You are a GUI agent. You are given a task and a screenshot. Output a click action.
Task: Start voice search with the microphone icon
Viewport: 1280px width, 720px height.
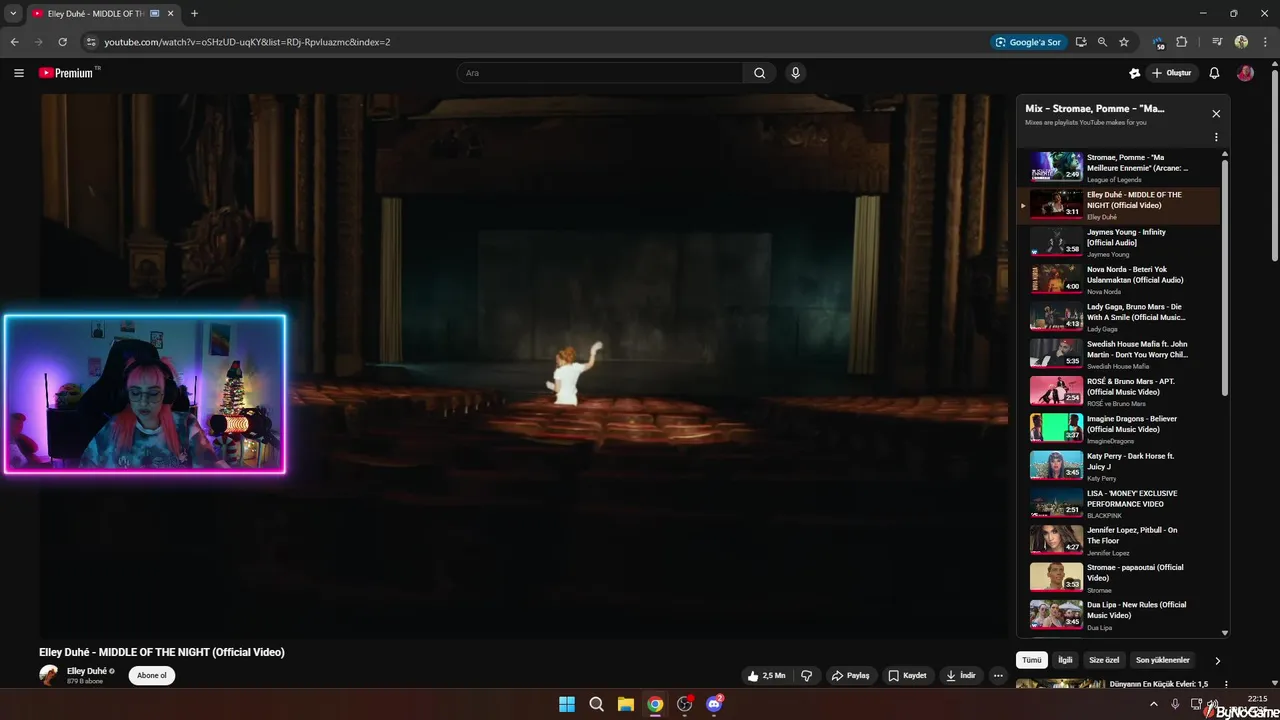click(796, 73)
